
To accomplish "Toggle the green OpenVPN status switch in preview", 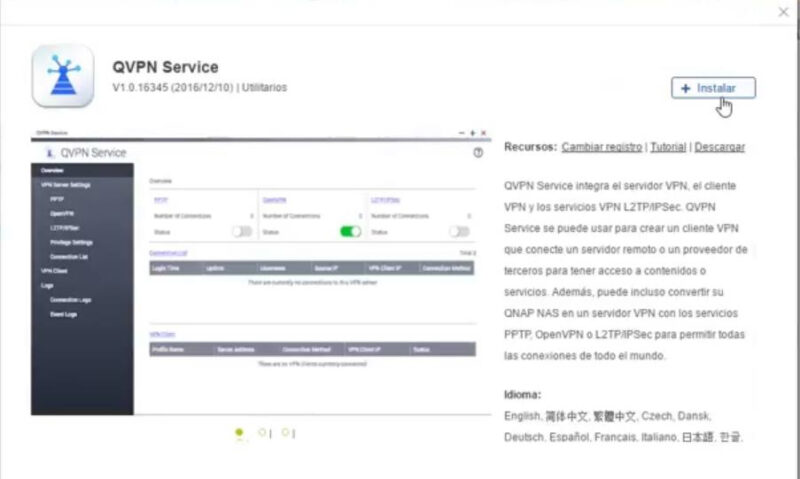I will 351,232.
